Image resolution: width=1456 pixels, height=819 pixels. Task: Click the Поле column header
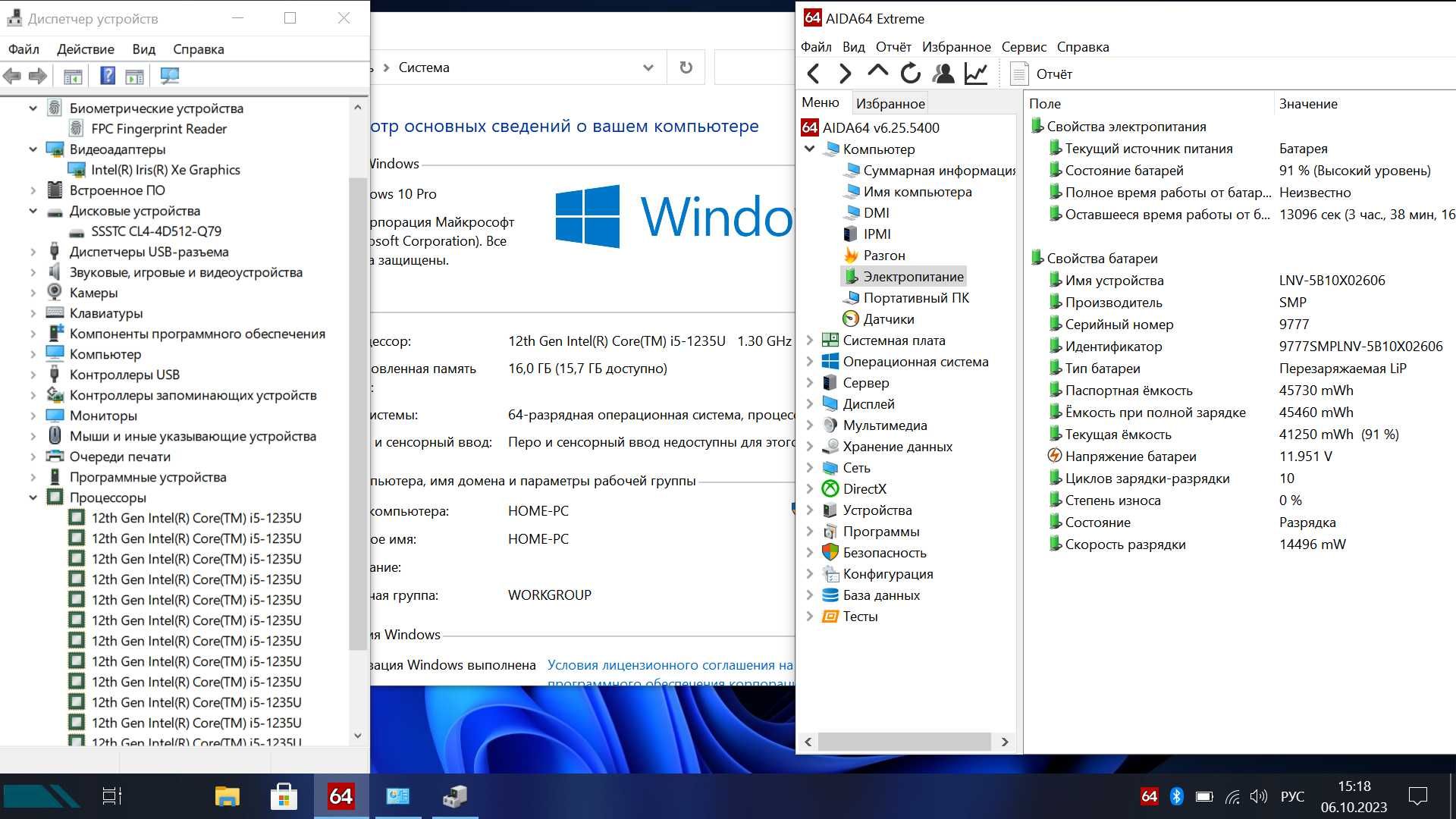1044,103
